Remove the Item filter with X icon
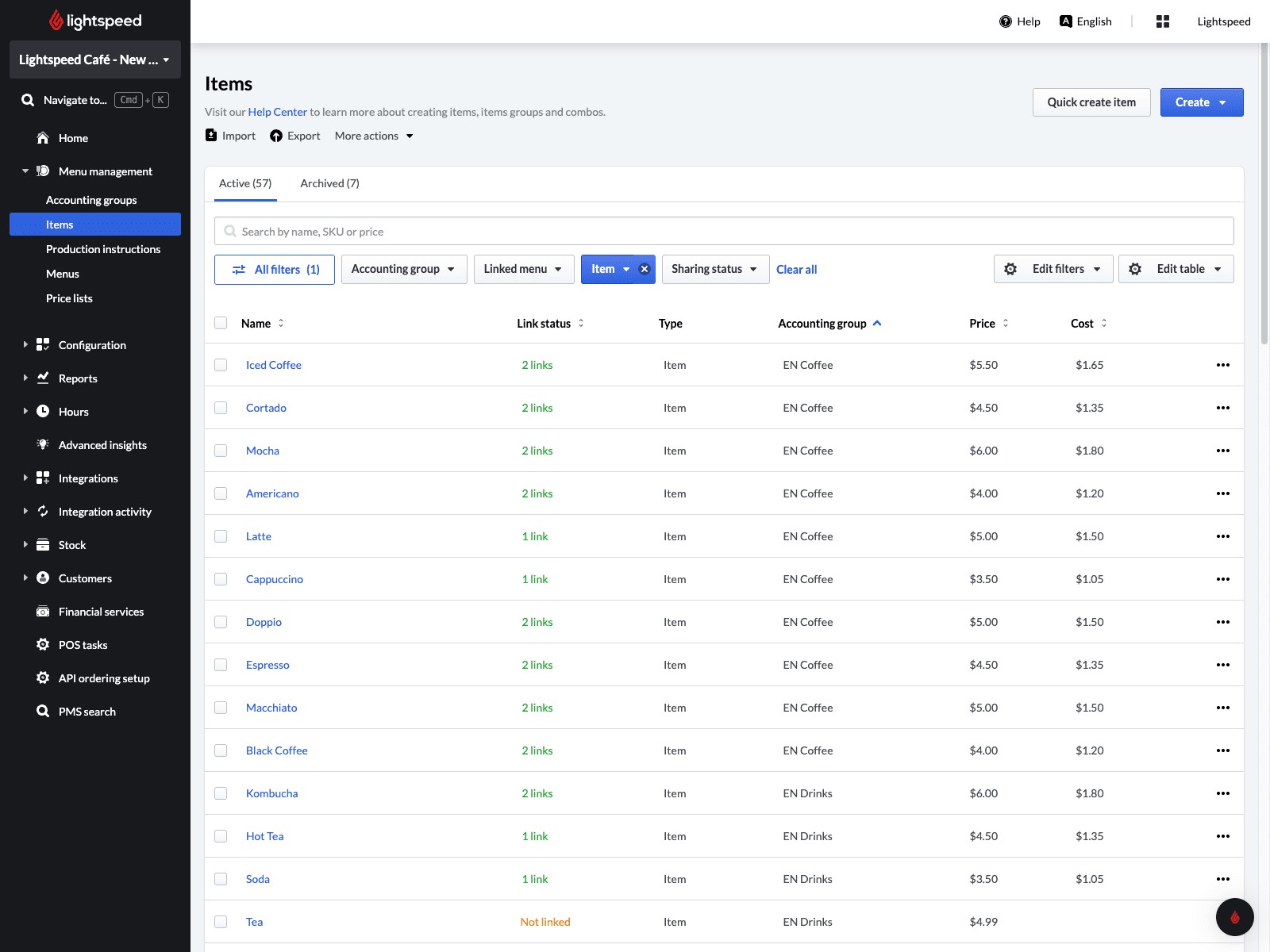The height and width of the screenshot is (952, 1270). [x=645, y=269]
